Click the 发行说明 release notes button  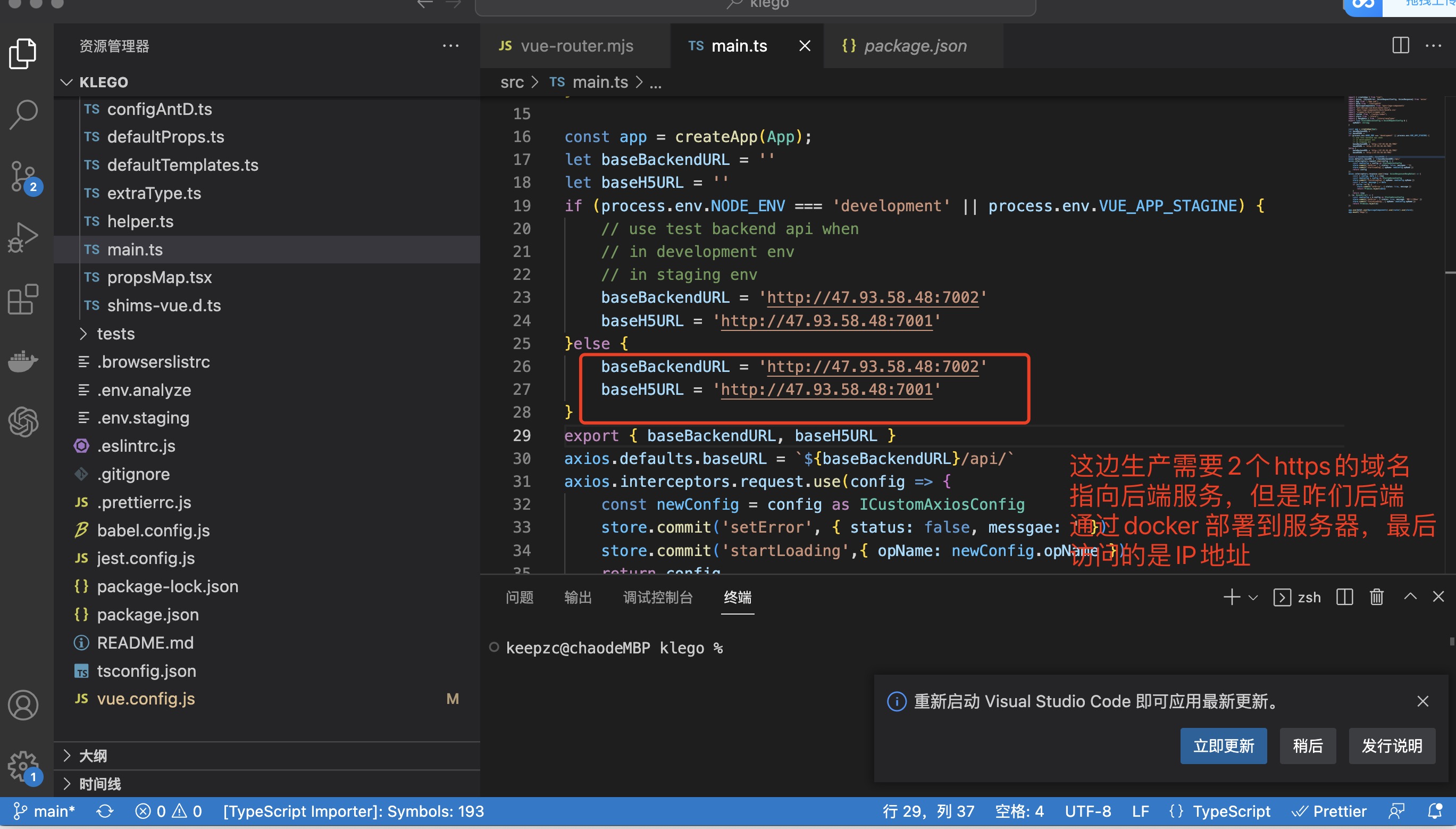1392,746
